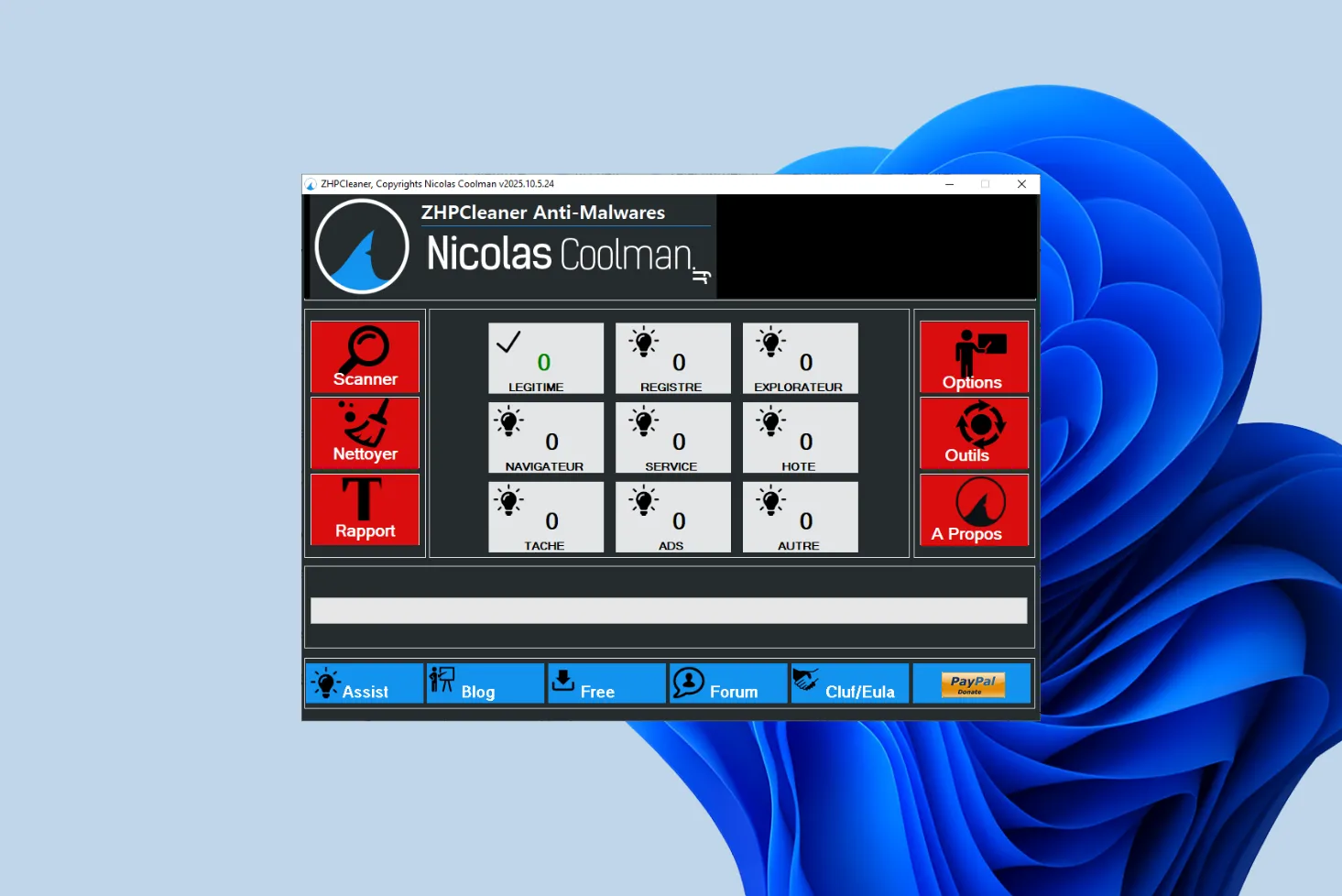Screen dimensions: 1342x896
Task: Open the AUTRE results tile
Action: tap(800, 518)
